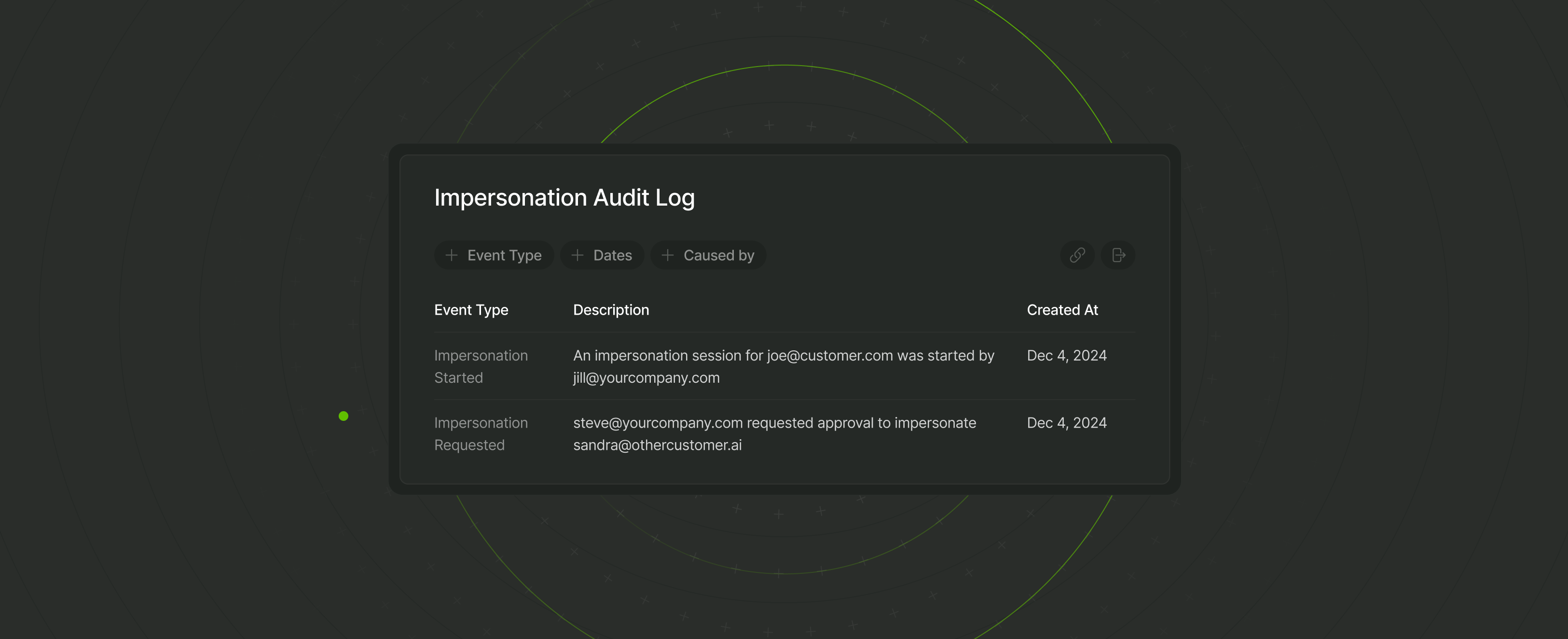
Task: Click the Event Type column header
Action: 471,309
